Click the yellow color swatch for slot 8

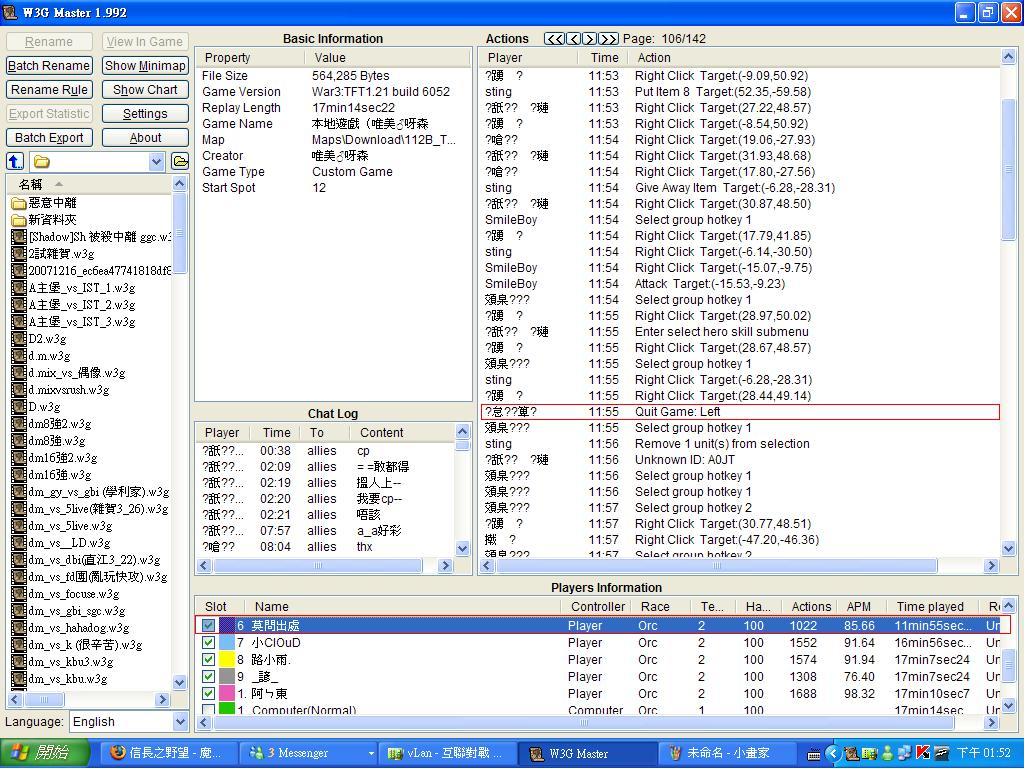(x=226, y=660)
